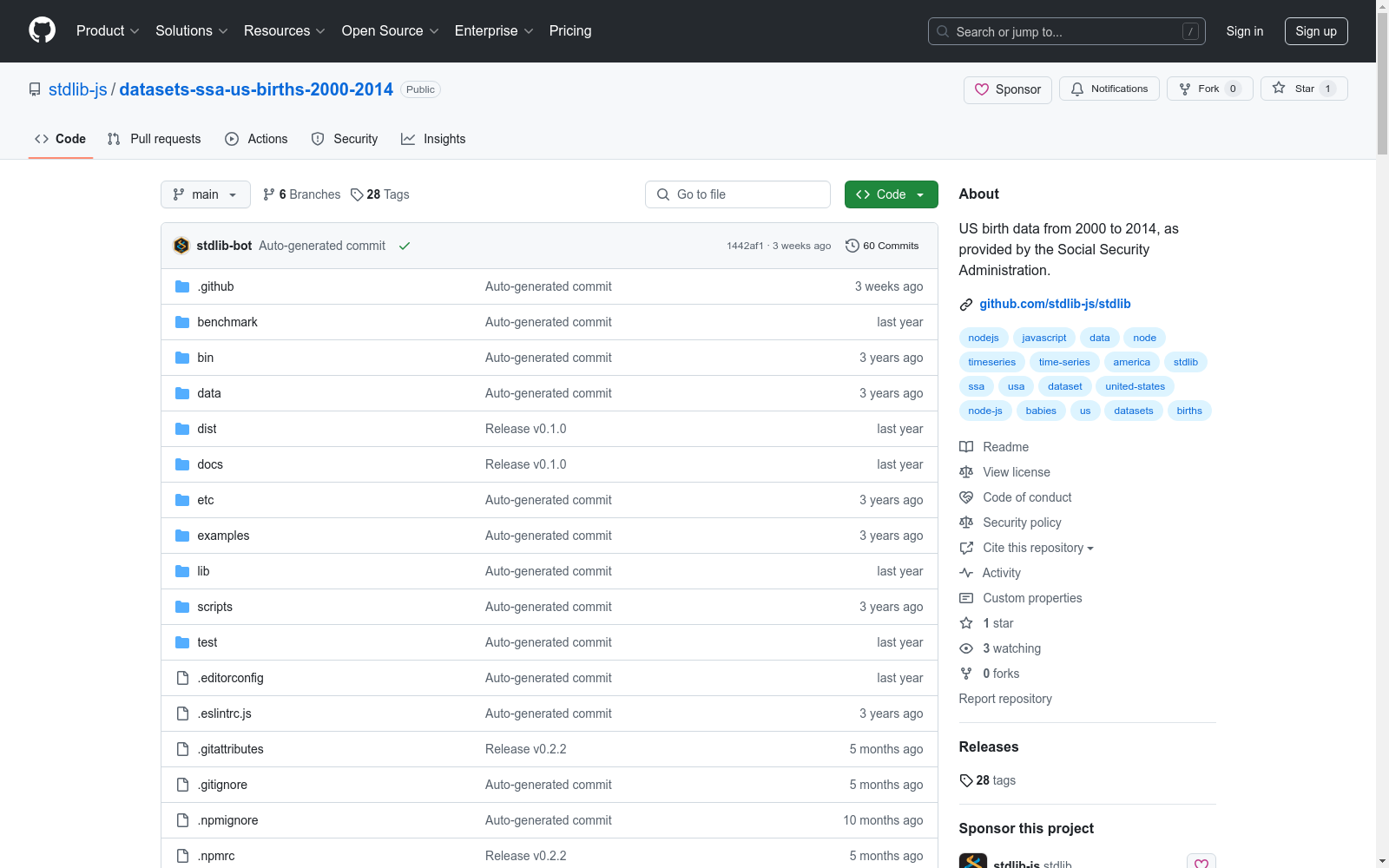Screen dimensions: 1389x868
Task: View the 6 Branches list
Action: (x=301, y=194)
